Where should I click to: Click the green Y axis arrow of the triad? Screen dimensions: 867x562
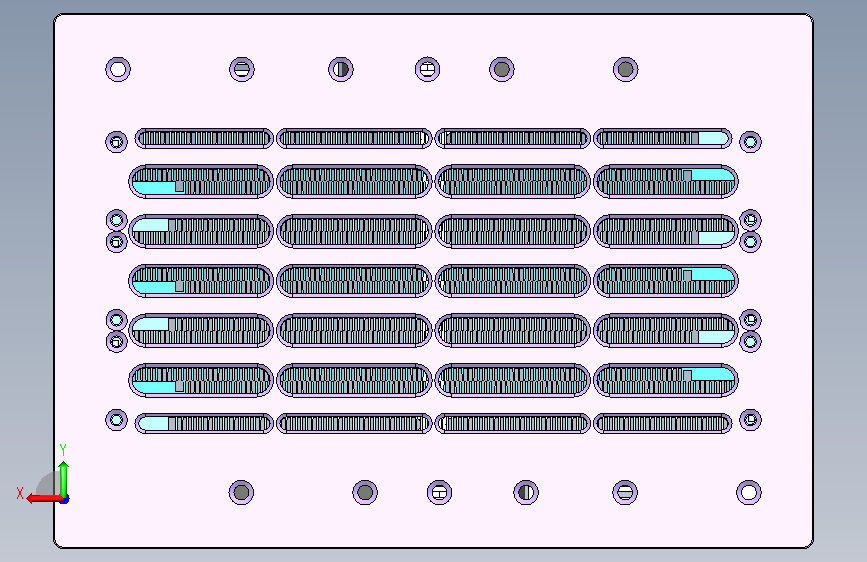(x=64, y=478)
